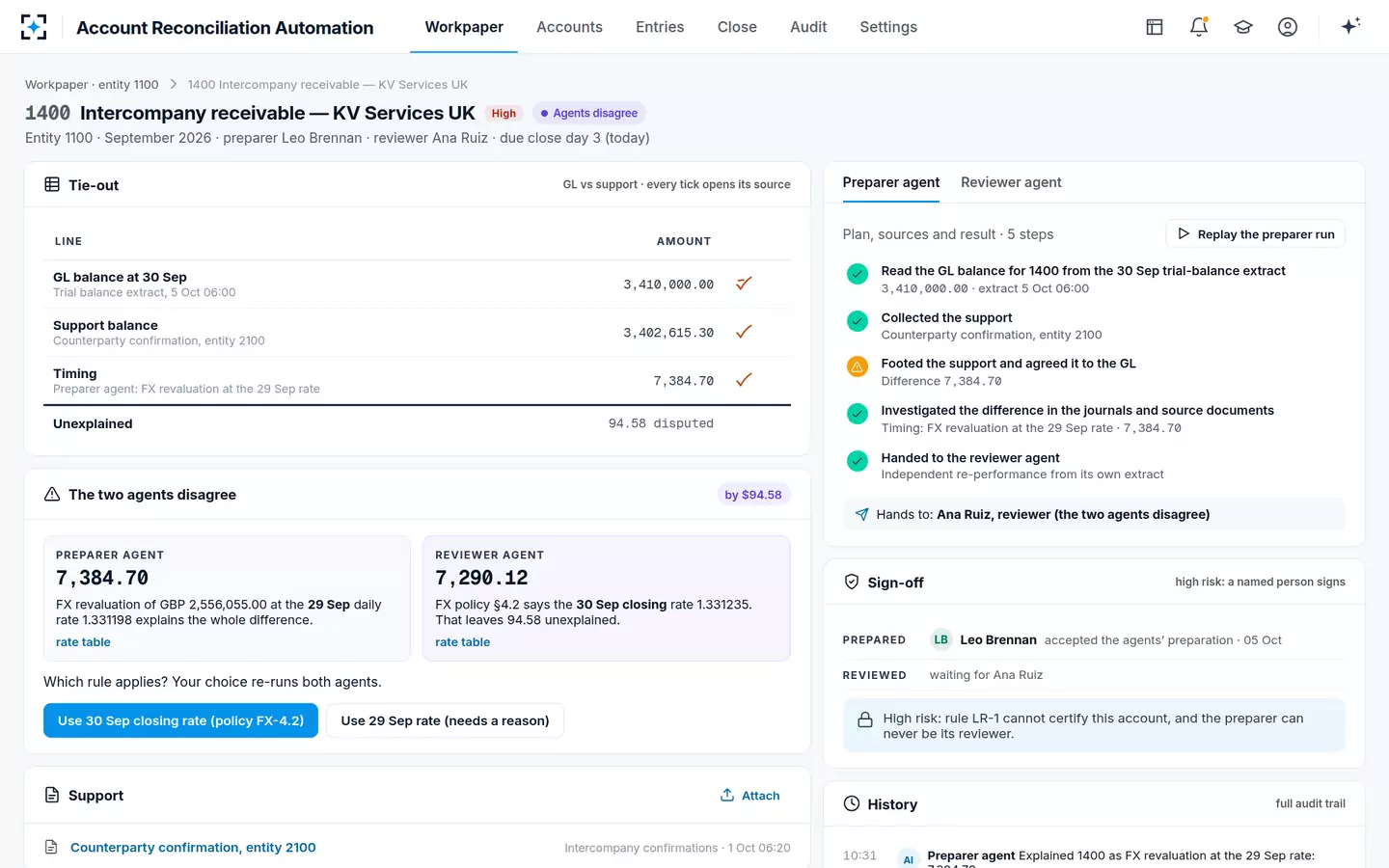Click the Hands to: Ana Ruiz, reviewer row

[x=1094, y=514]
